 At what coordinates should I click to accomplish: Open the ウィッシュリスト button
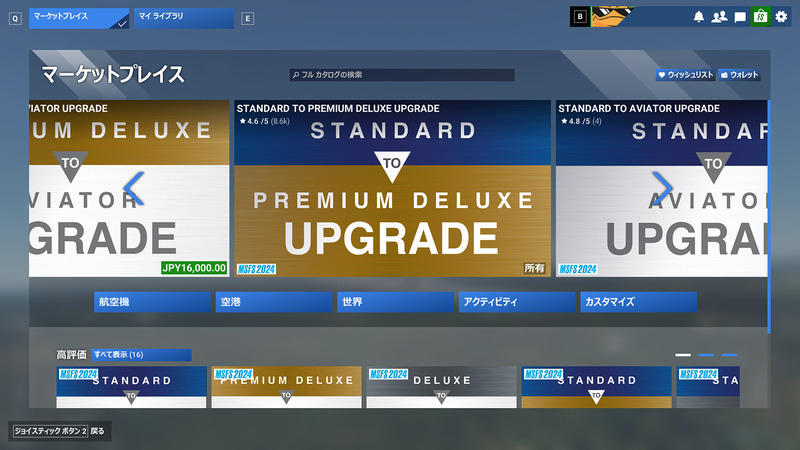pos(685,75)
